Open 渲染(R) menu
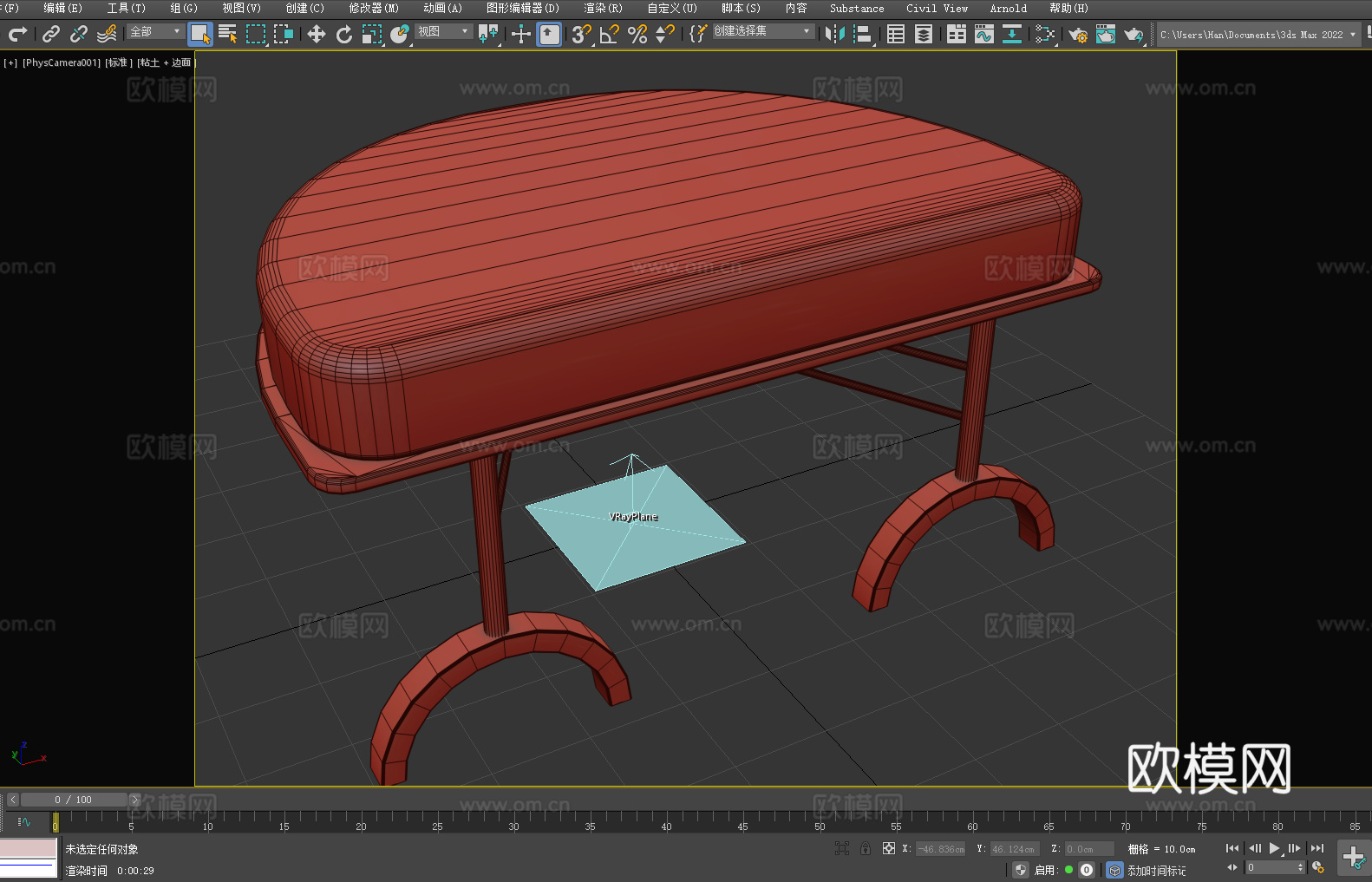Screen dimensions: 1372x882 (x=603, y=8)
